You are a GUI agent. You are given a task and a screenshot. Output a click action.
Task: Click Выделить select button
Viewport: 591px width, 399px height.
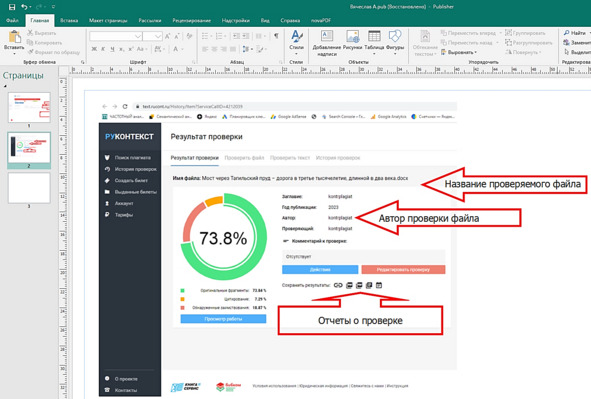[577, 52]
